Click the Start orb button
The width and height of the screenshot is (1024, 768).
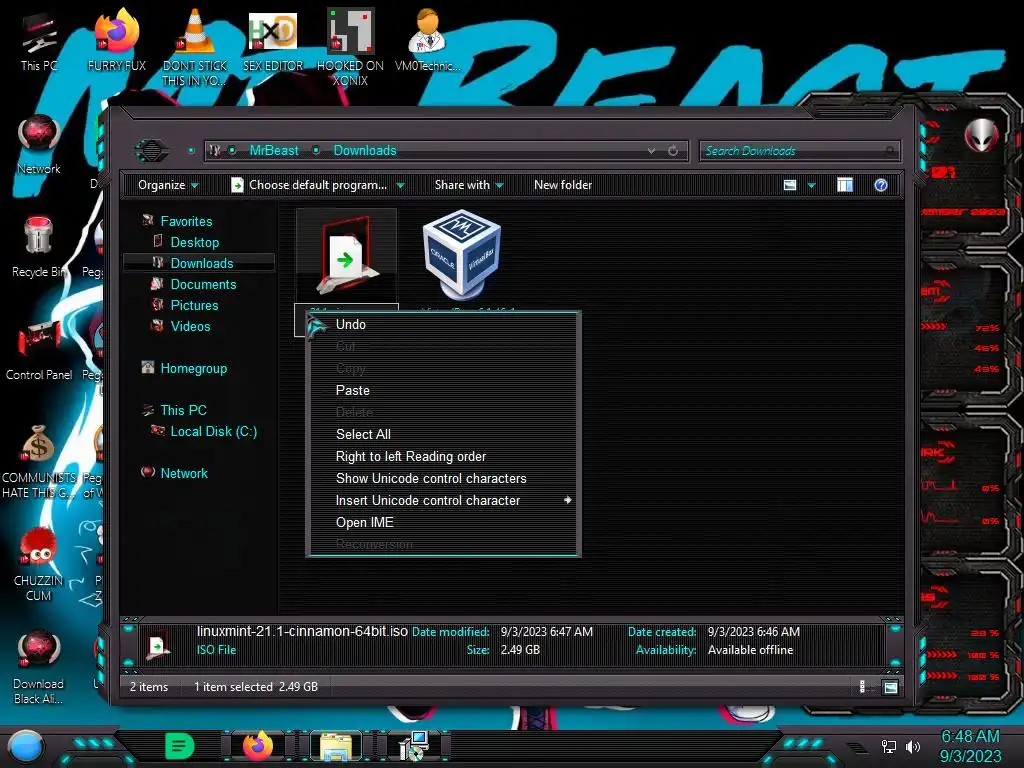click(26, 746)
